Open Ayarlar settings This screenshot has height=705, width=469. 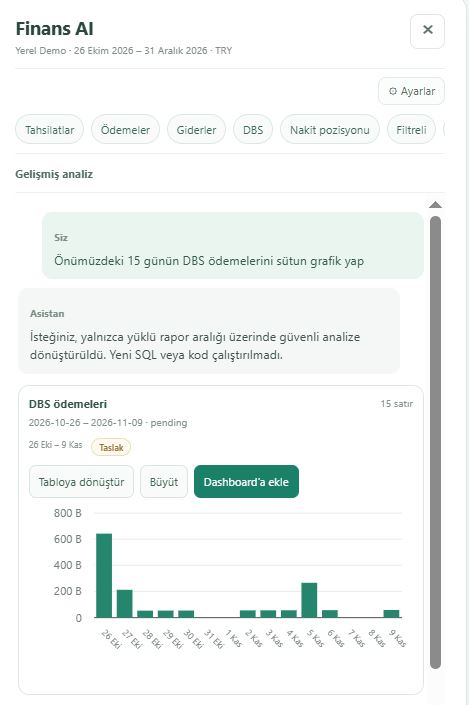tap(411, 91)
